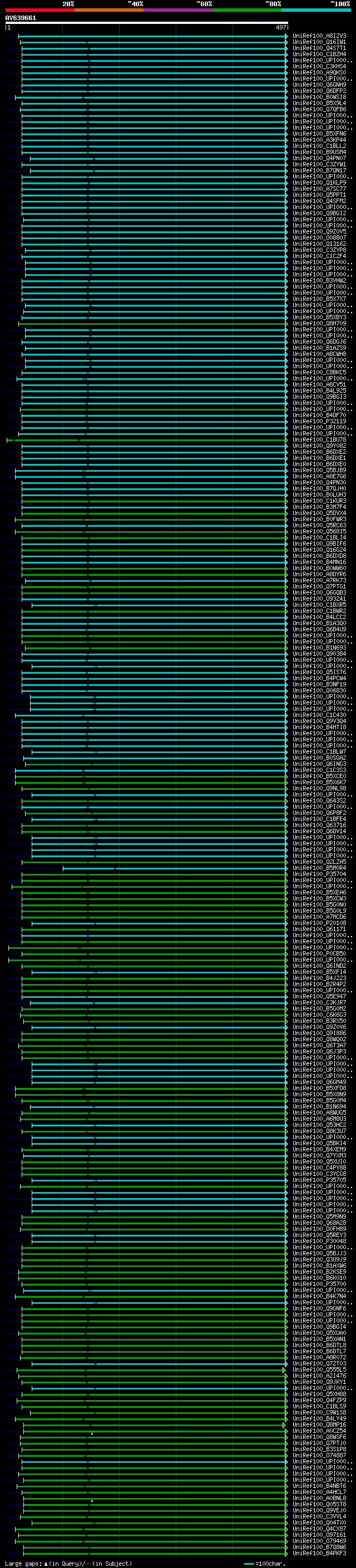Select hit label UniRef100_P32119
The height and width of the screenshot is (1568, 356).
(319, 421)
